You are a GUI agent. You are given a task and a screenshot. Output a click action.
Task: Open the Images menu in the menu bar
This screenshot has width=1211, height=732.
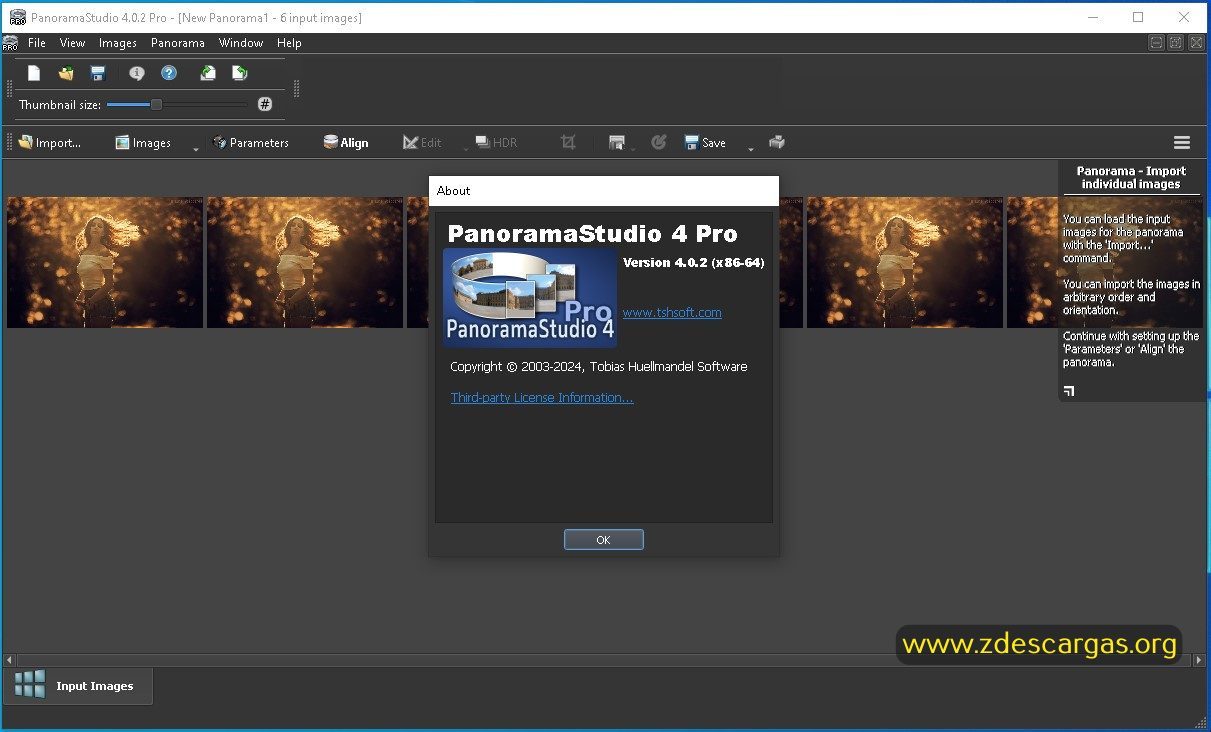click(x=118, y=43)
